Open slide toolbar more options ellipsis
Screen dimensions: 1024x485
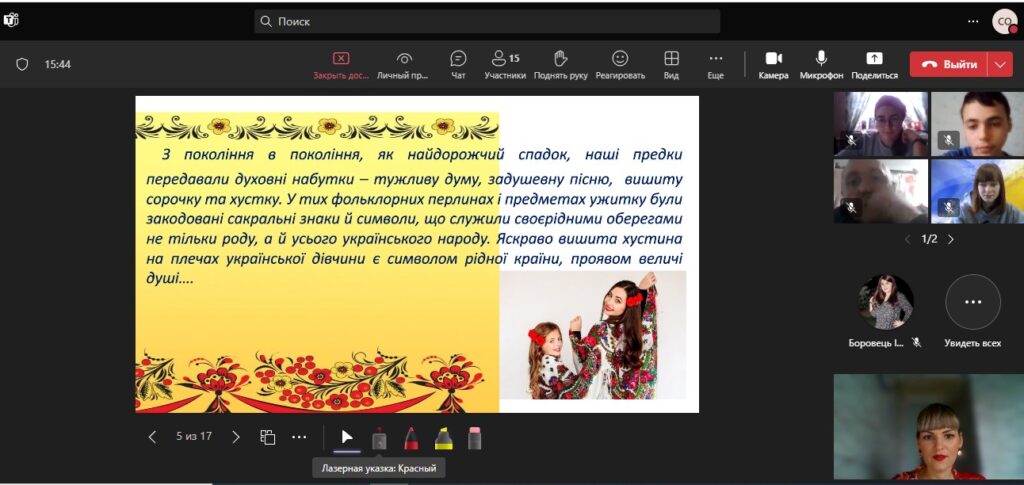click(299, 437)
